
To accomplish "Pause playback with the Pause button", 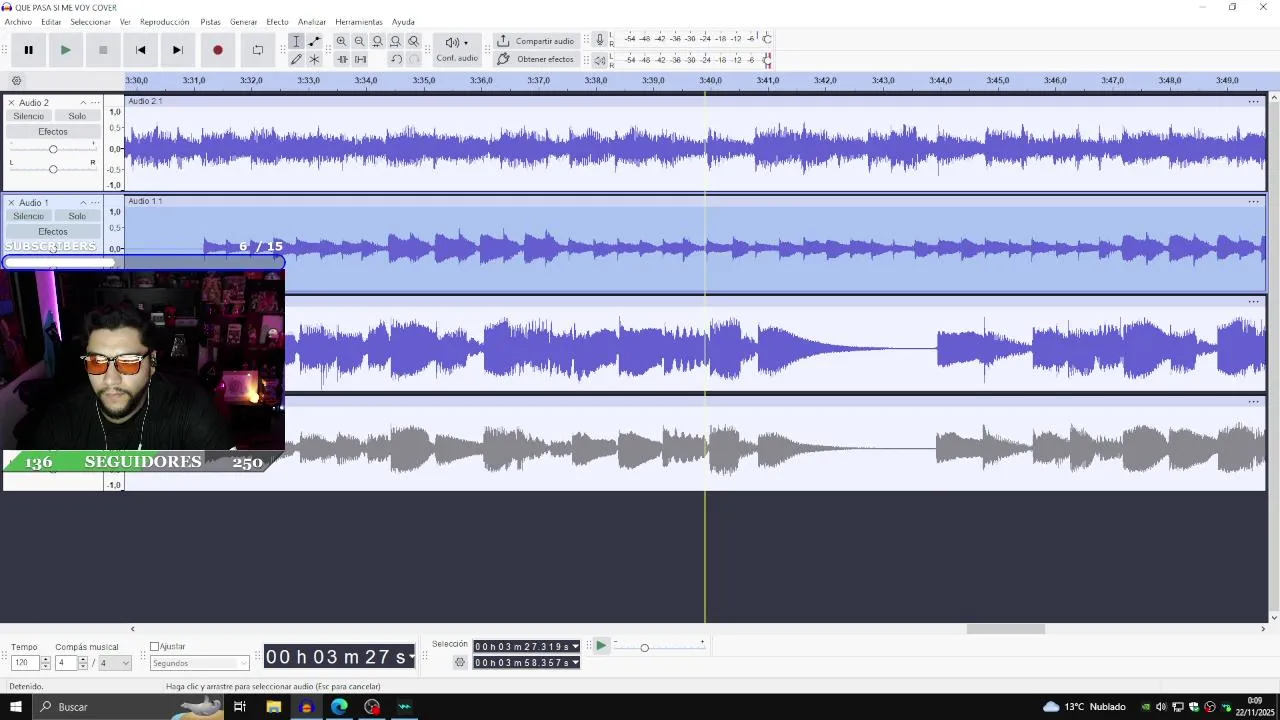I will (28, 50).
